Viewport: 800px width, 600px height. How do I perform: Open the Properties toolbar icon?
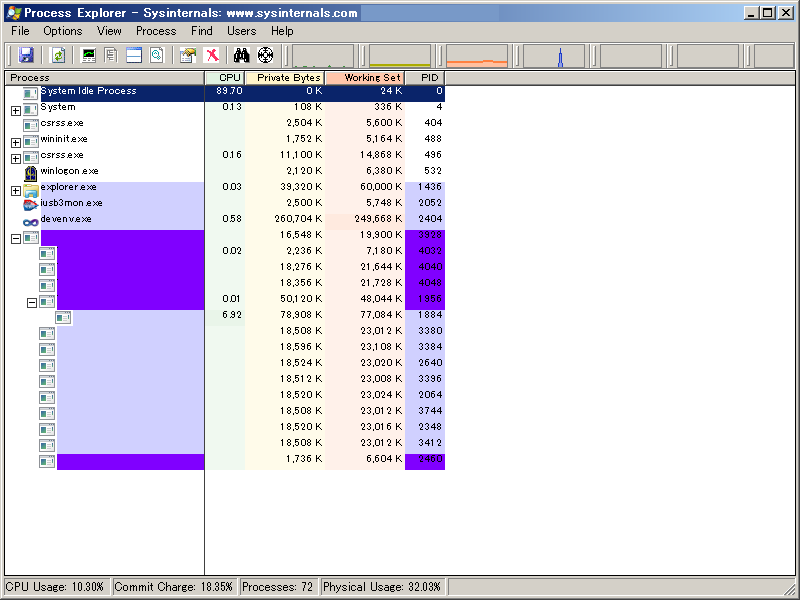pos(188,55)
